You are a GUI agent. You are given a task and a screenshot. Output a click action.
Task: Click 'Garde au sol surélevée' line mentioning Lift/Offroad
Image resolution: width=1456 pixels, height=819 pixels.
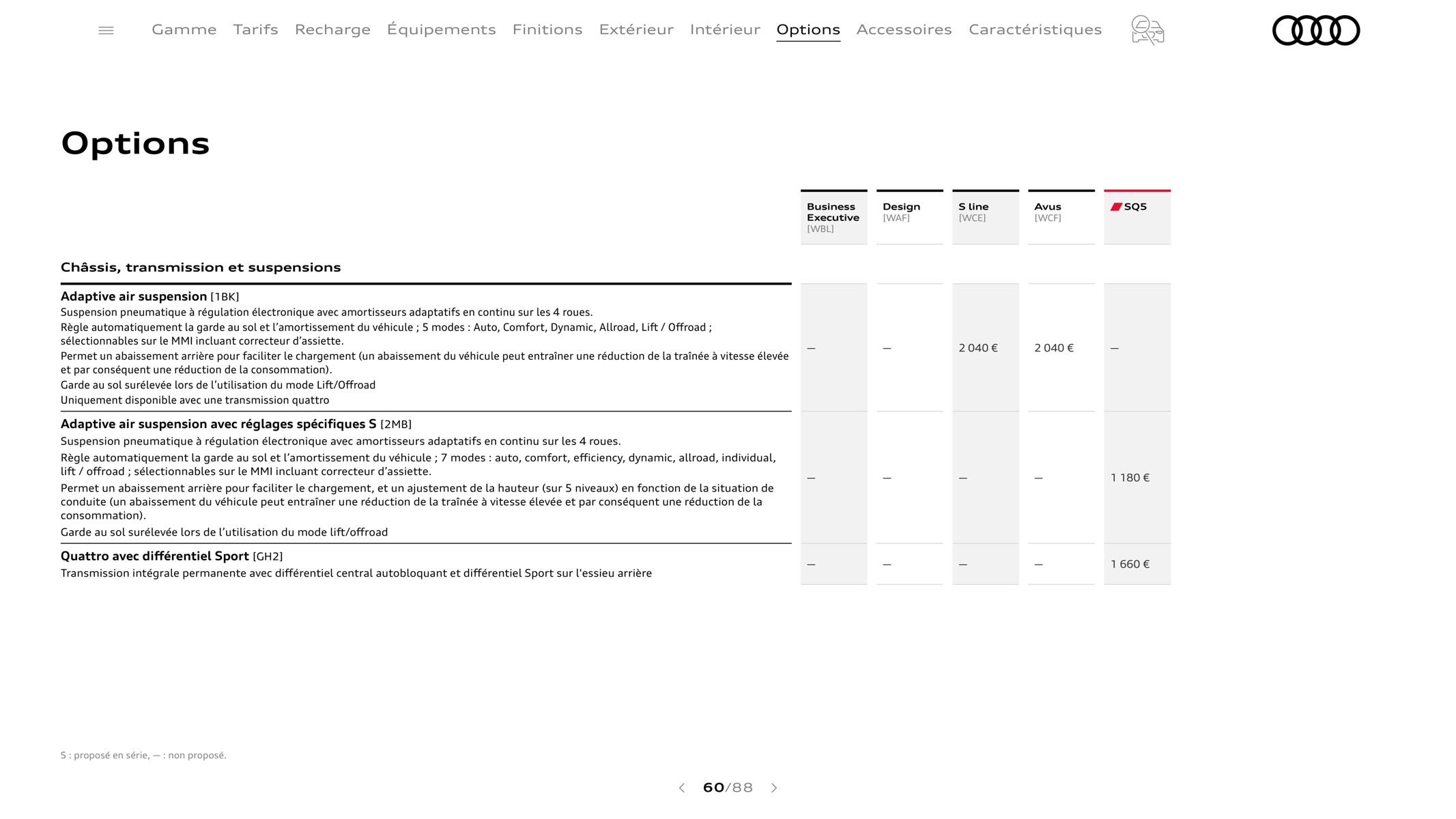click(x=218, y=385)
